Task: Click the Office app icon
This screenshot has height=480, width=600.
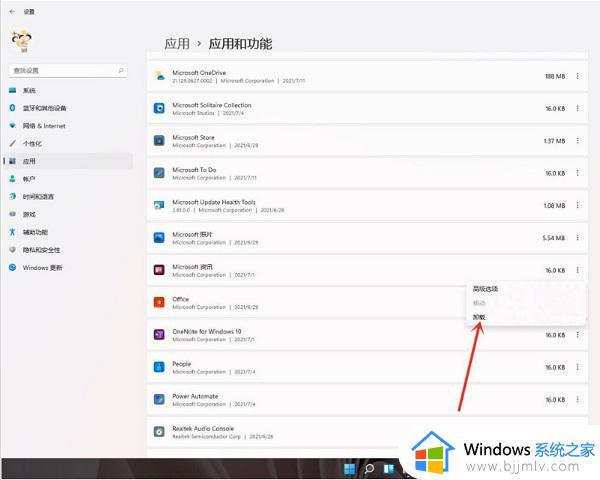Action: 159,302
